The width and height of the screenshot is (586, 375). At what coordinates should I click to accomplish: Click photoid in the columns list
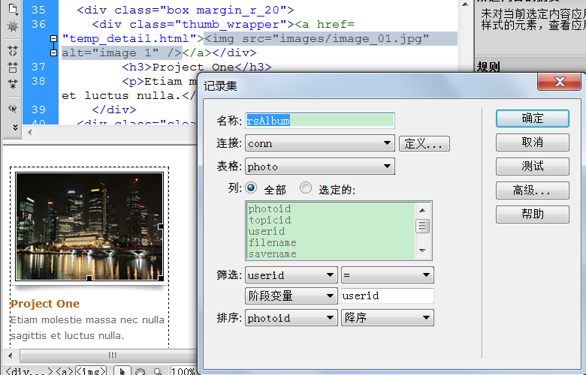269,209
